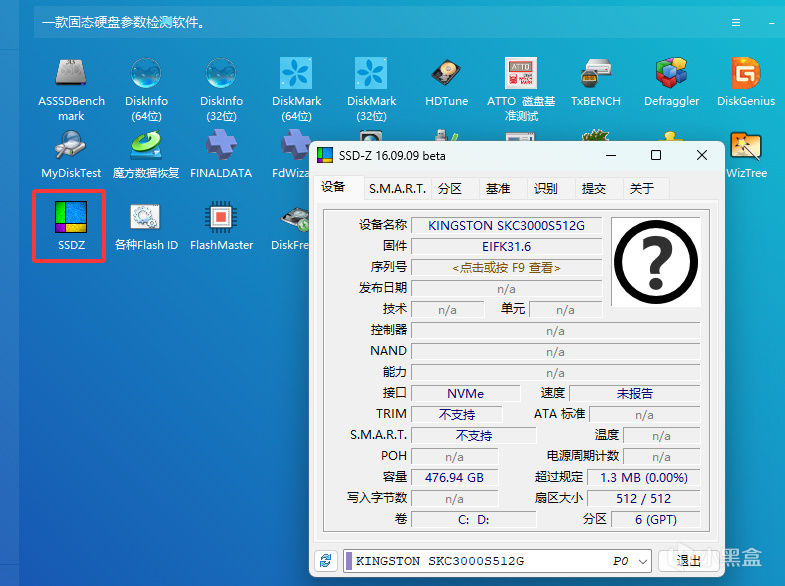Click the NVMe interface value

(466, 394)
